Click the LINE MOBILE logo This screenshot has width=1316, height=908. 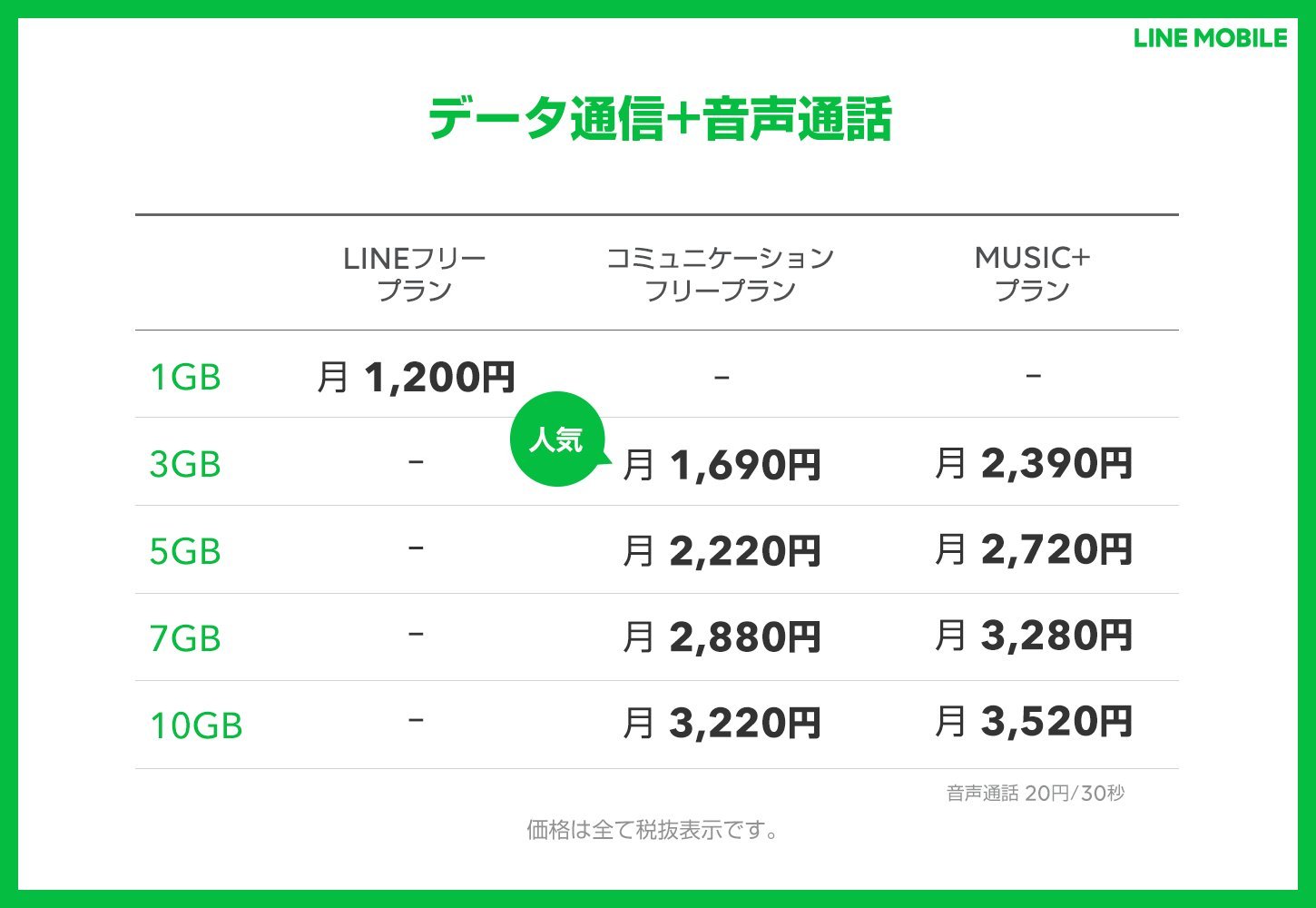tap(1210, 38)
